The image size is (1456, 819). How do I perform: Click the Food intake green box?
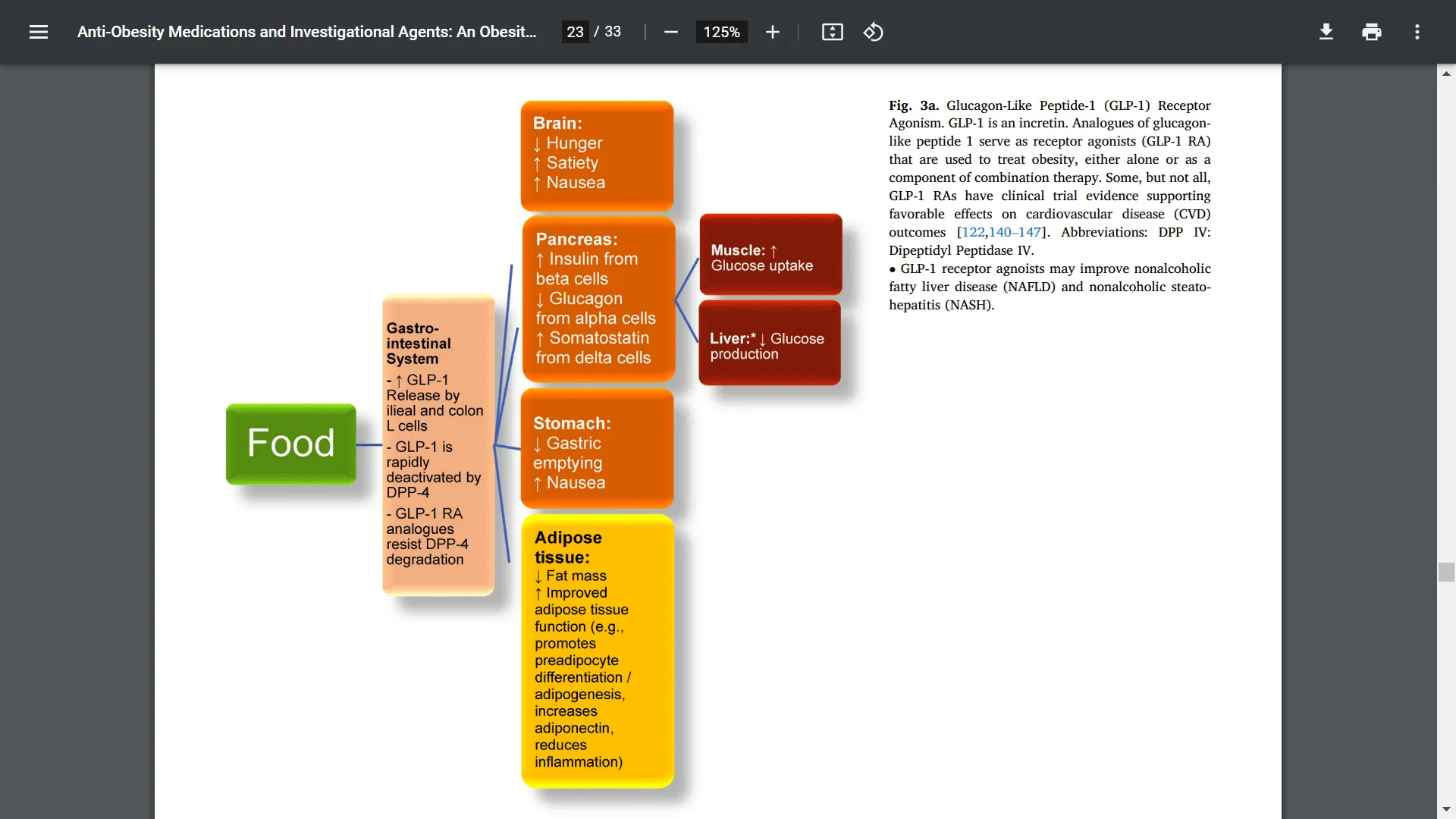tap(290, 443)
